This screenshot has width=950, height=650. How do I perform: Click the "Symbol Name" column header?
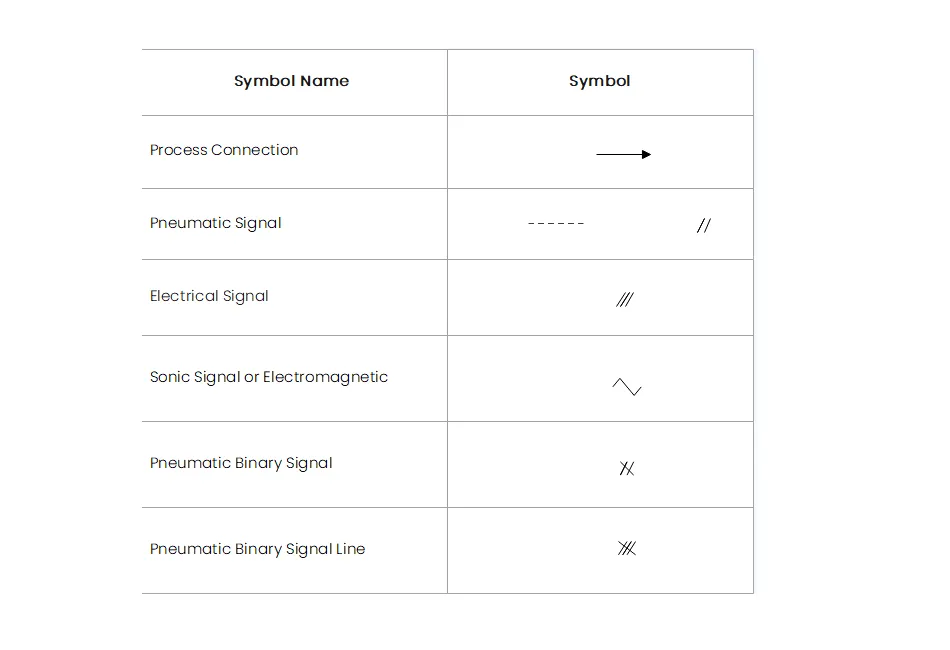(x=291, y=81)
